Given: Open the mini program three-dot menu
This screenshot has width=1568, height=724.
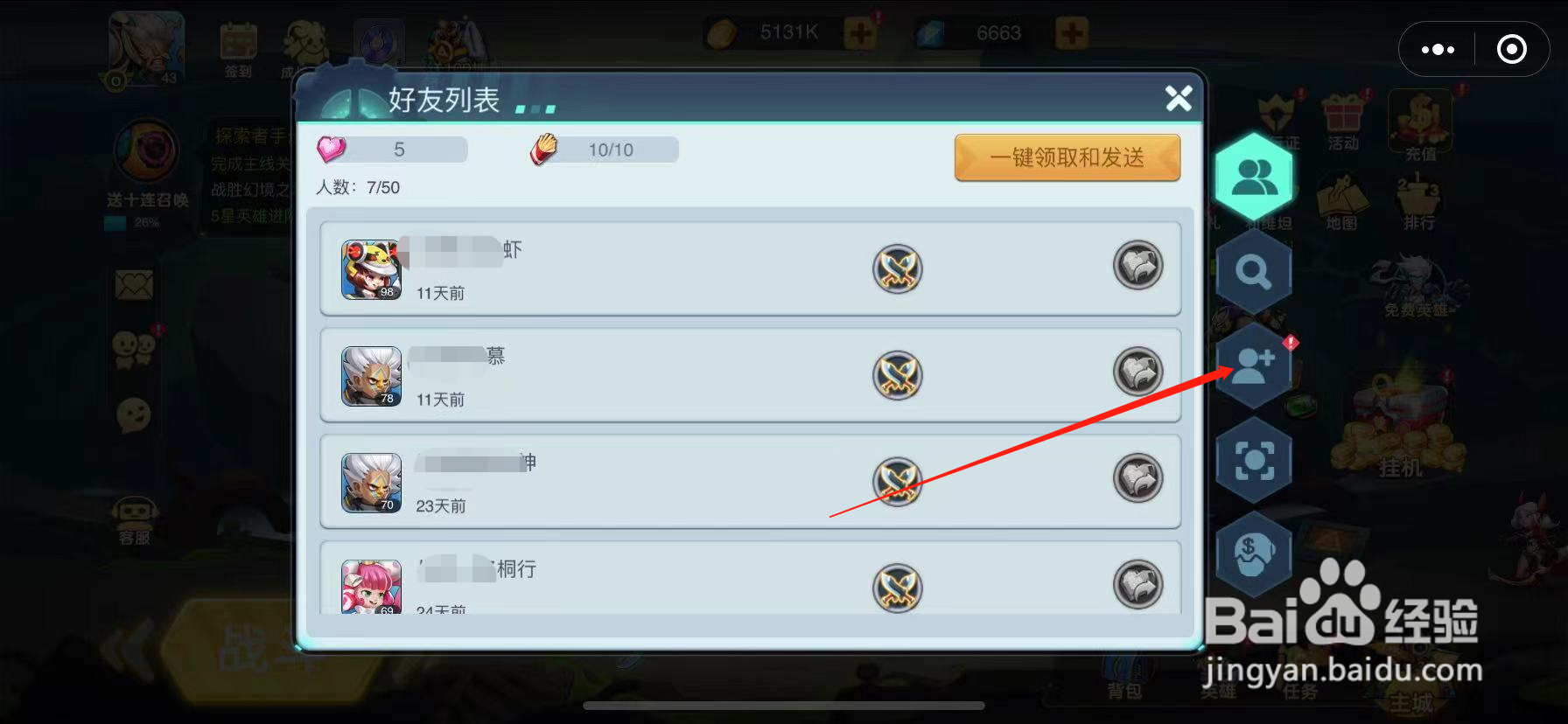Looking at the screenshot, I should point(1438,50).
